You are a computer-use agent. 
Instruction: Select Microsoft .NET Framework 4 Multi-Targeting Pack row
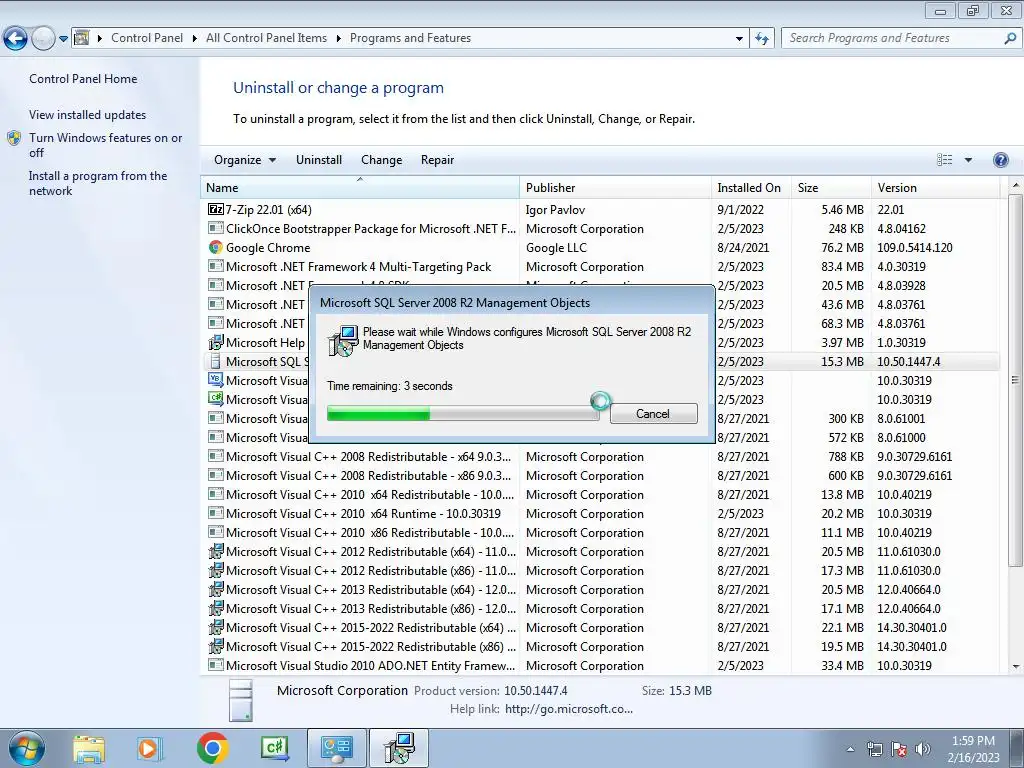coord(600,266)
